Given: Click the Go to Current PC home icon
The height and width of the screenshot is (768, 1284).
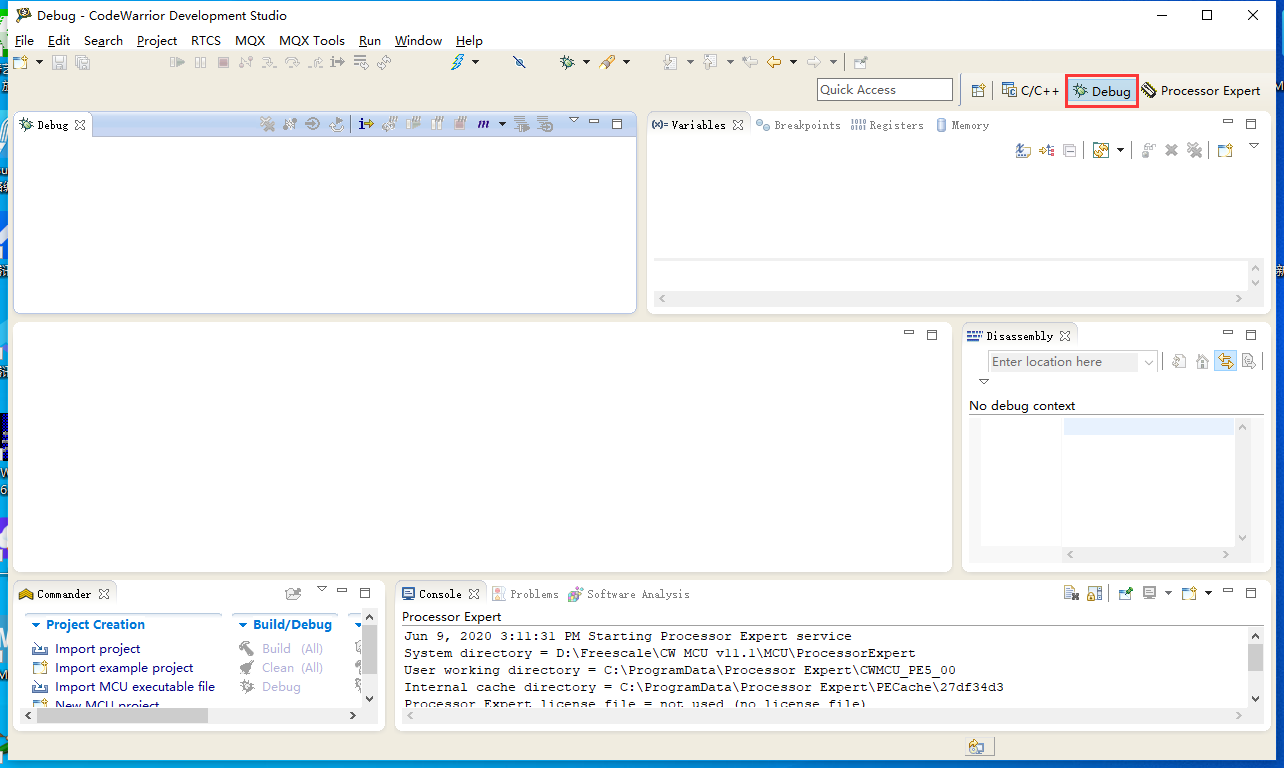Looking at the screenshot, I should [x=1202, y=362].
